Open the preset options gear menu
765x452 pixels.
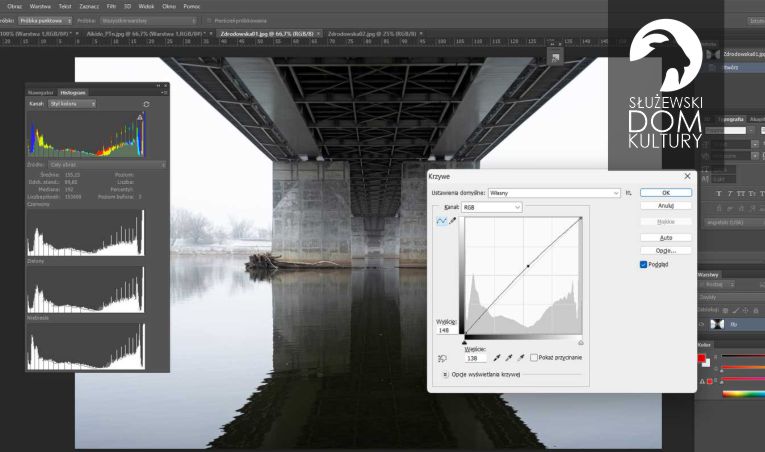(x=629, y=192)
